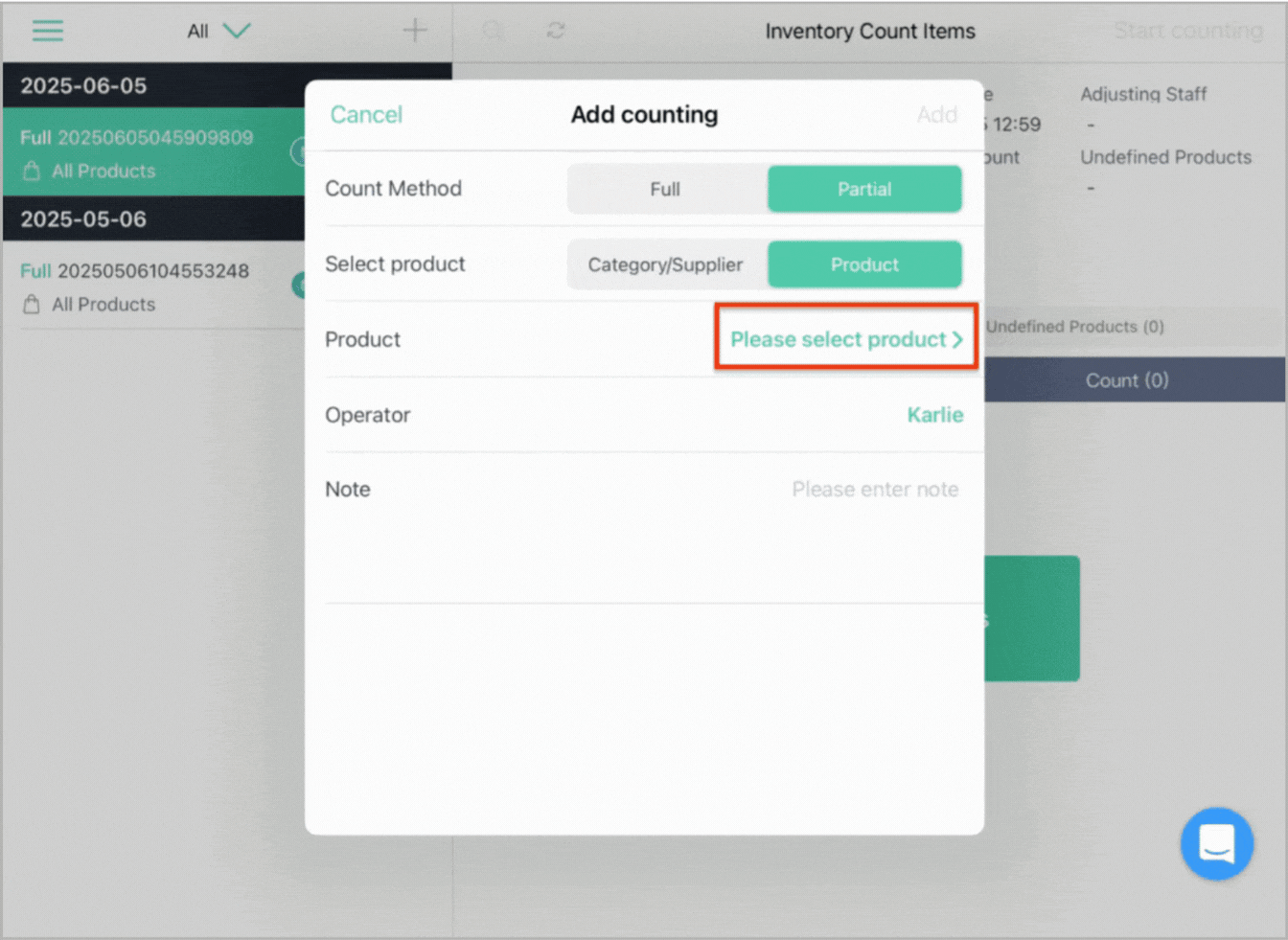This screenshot has height=940, width=1288.
Task: Click the Inventory Count Items title
Action: (x=870, y=32)
